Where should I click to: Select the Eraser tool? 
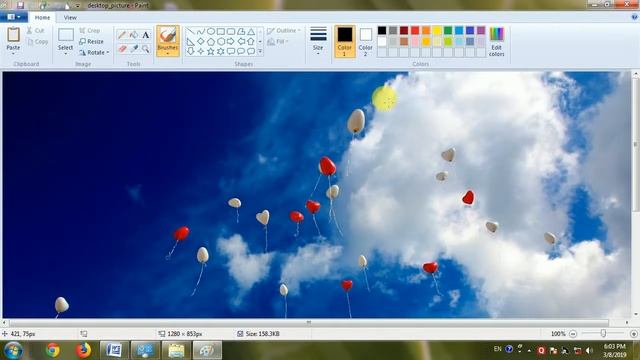tap(122, 49)
